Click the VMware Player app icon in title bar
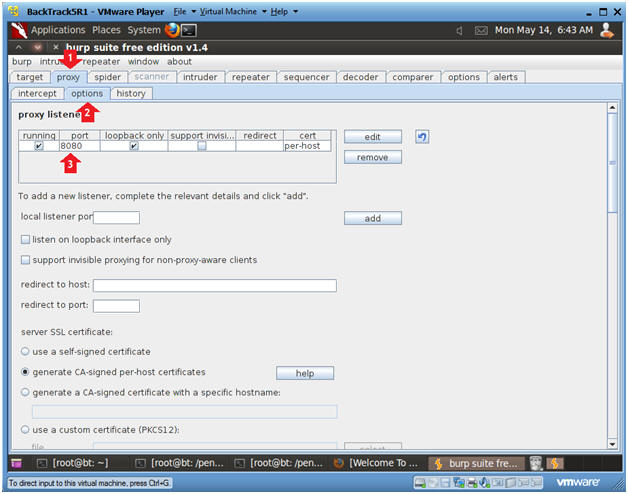 (14, 12)
